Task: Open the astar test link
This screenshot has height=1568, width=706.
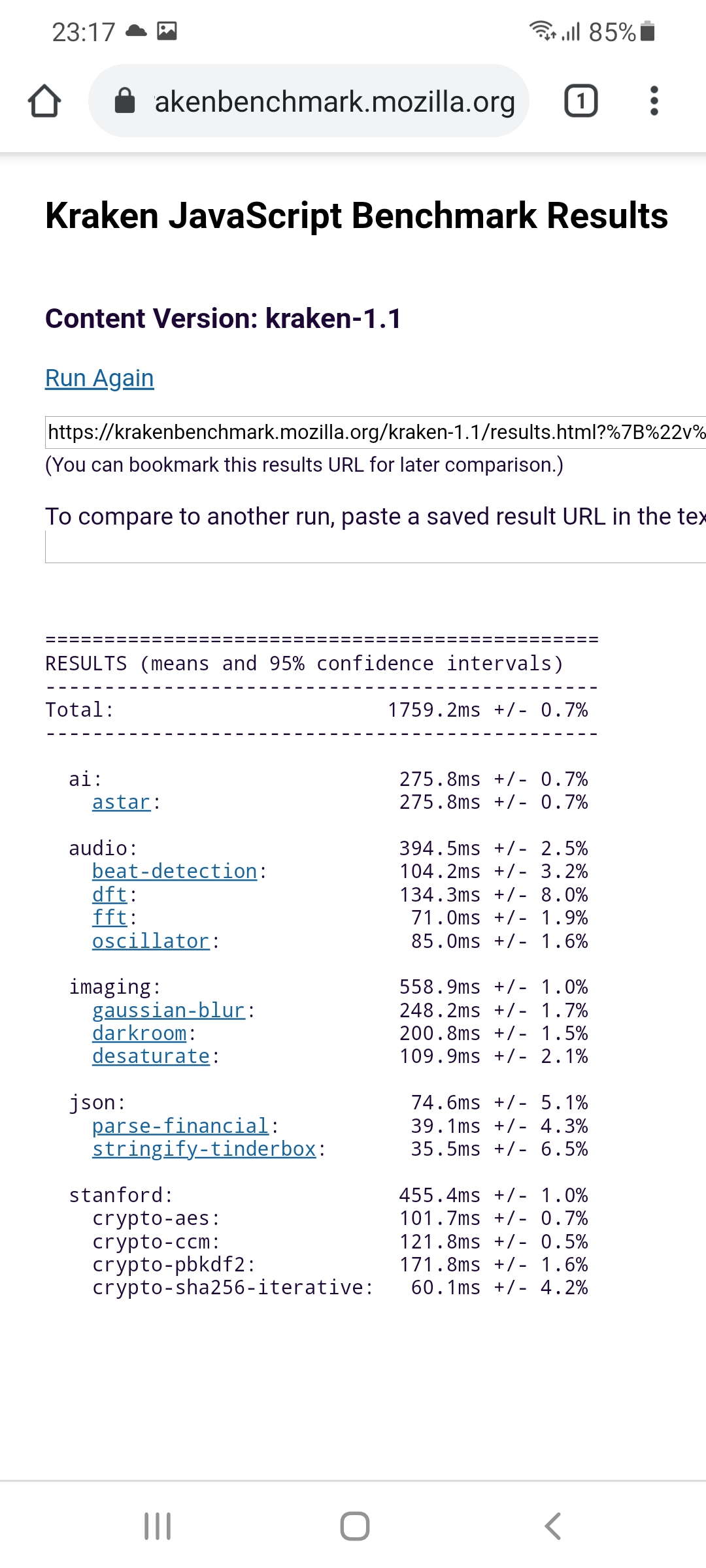Action: pos(122,802)
